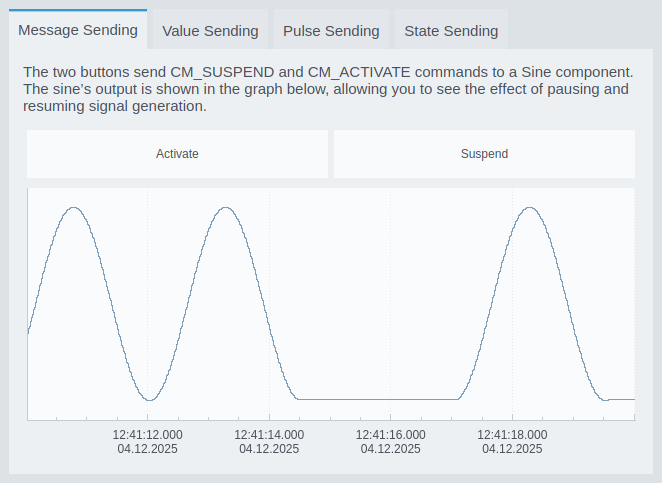662x483 pixels.
Task: Click the third sine peak after resume
Action: coord(529,208)
